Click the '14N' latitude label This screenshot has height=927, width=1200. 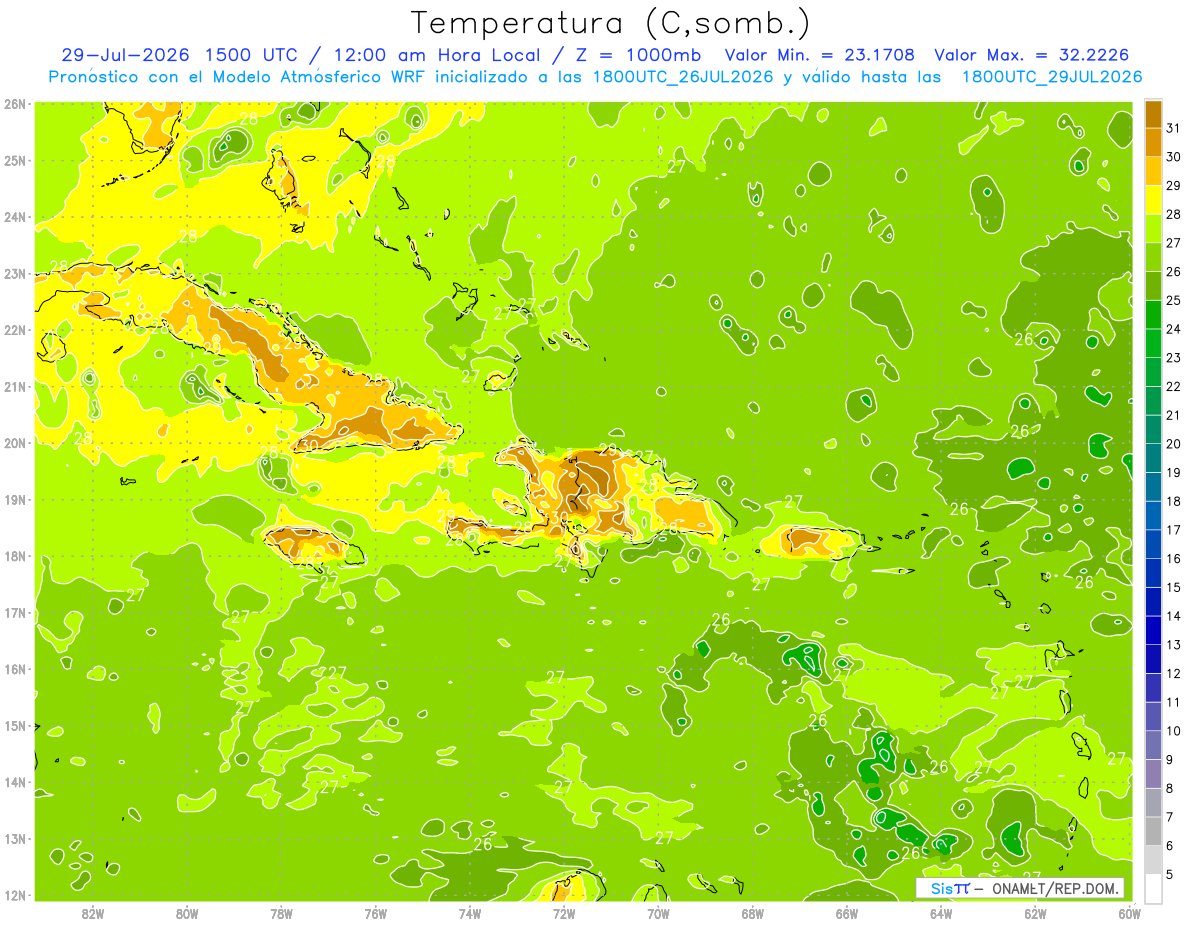pyautogui.click(x=14, y=782)
